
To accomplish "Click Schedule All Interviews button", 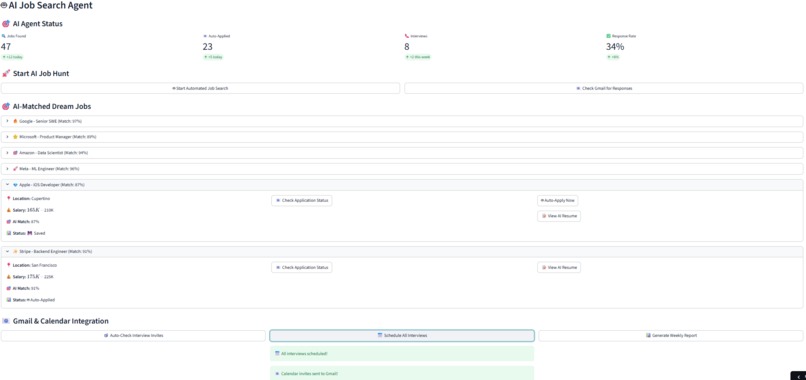I will point(402,335).
